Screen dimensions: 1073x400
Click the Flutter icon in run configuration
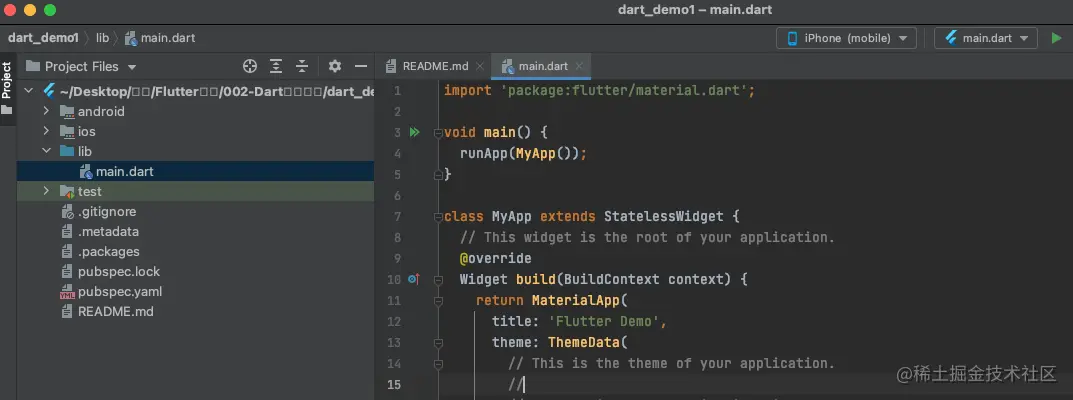click(x=951, y=38)
